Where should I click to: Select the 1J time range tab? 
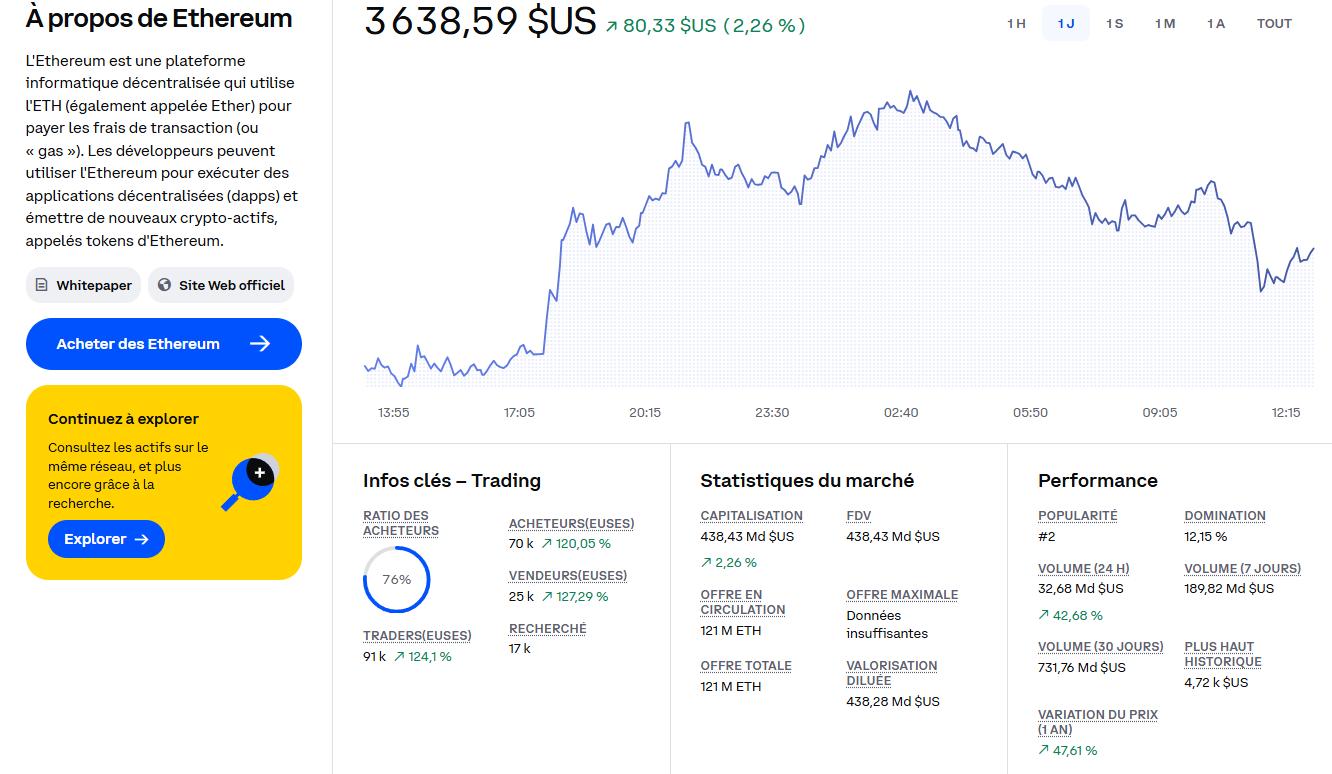(1066, 23)
